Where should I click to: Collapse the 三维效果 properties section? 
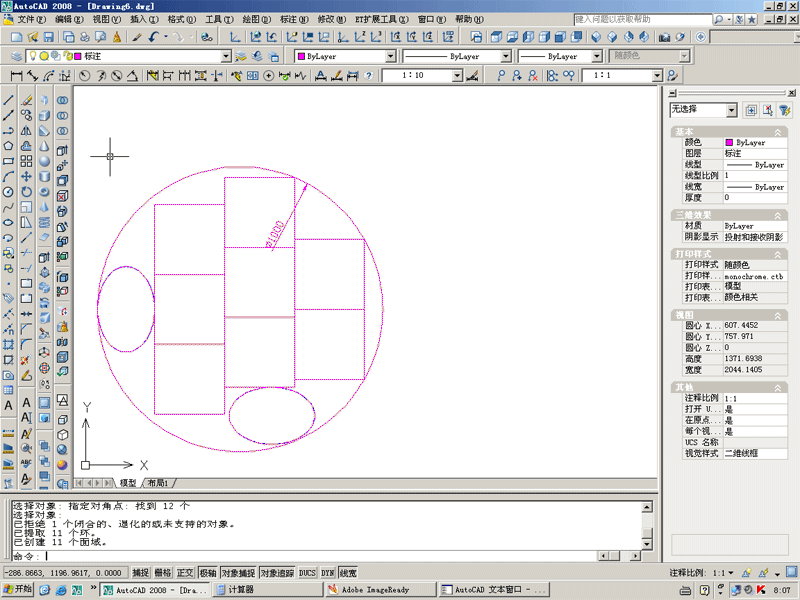pyautogui.click(x=778, y=215)
